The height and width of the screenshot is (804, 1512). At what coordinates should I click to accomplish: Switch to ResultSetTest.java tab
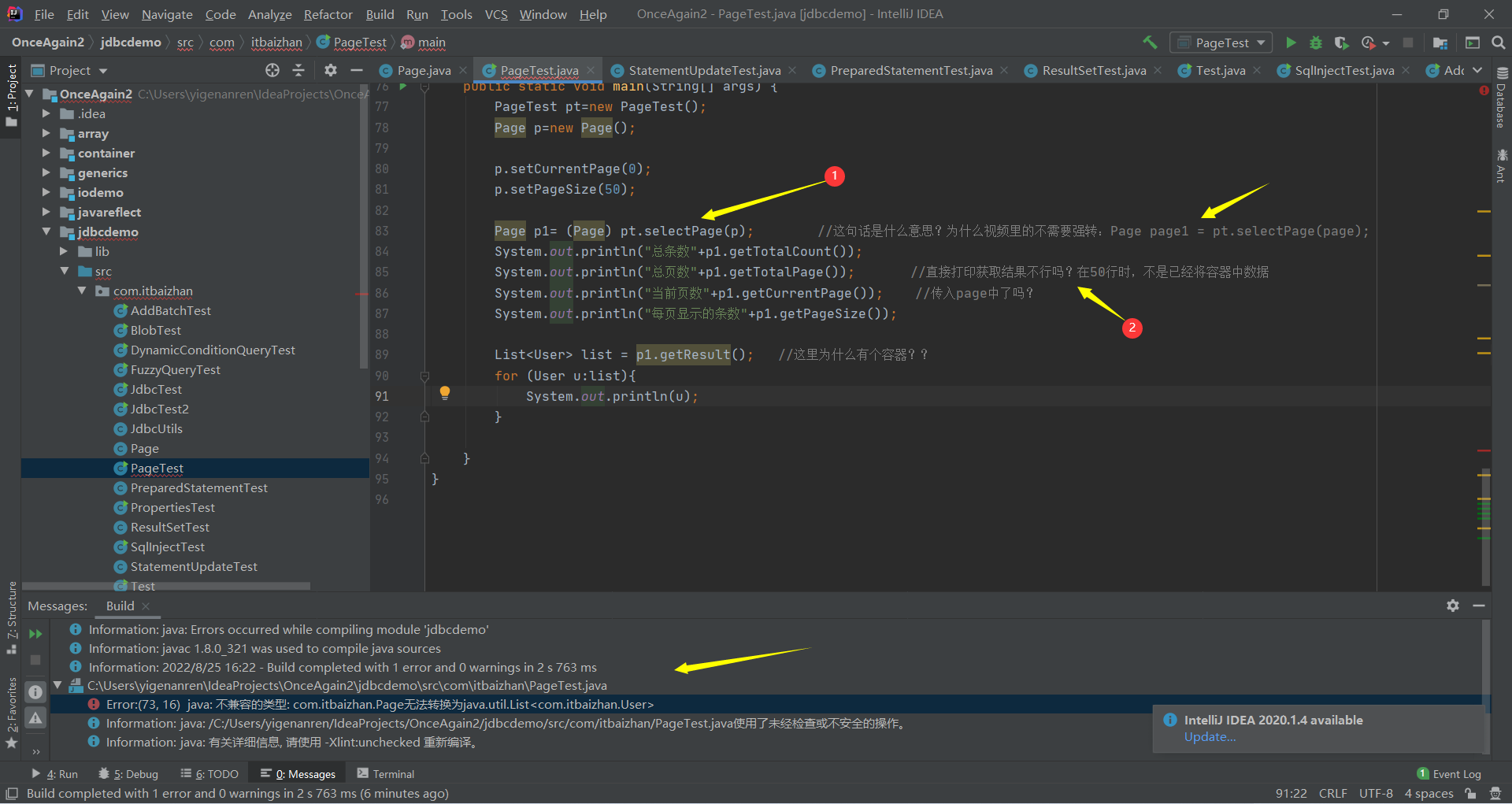pos(1094,71)
